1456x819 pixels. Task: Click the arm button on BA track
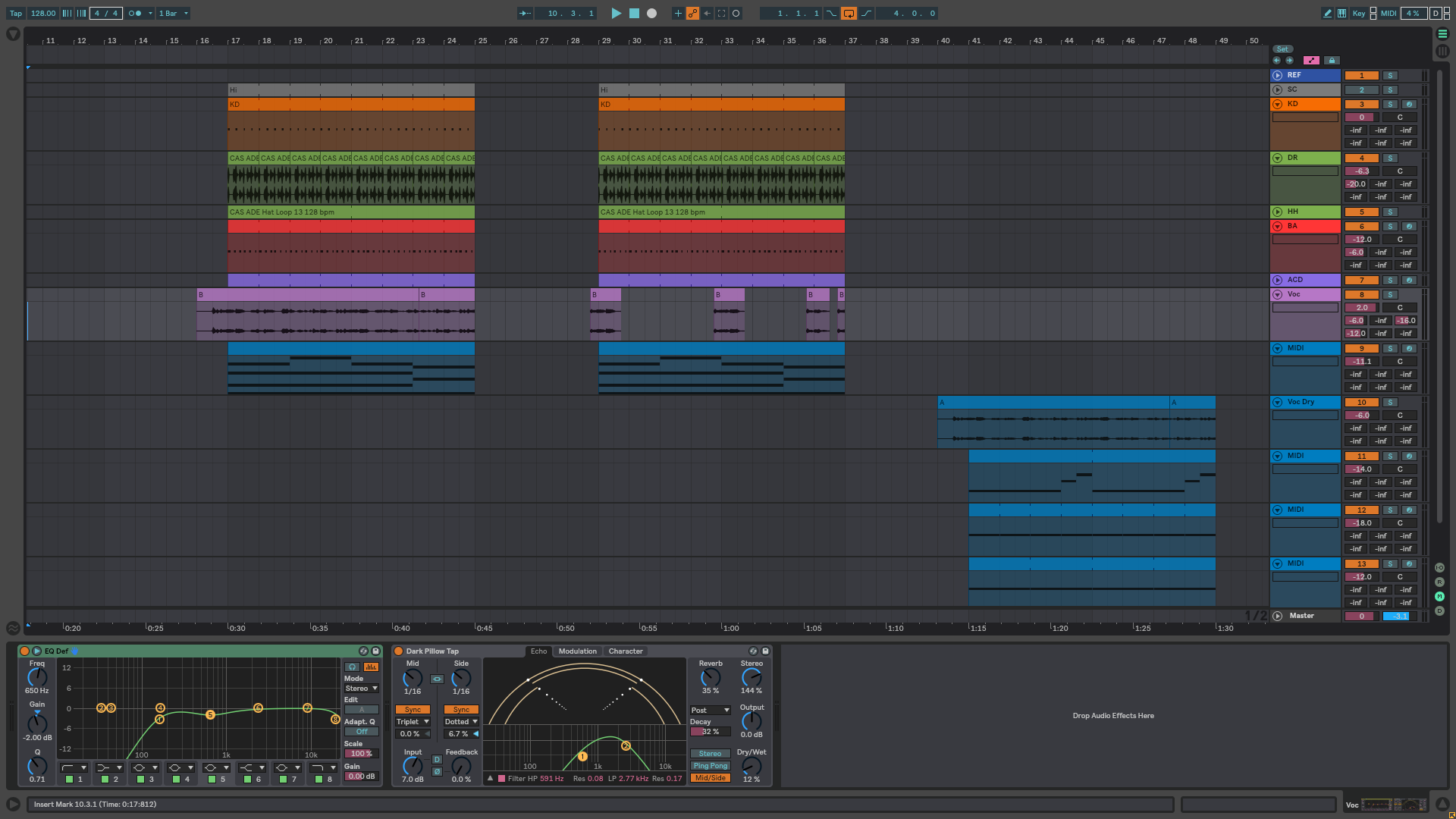point(1409,227)
